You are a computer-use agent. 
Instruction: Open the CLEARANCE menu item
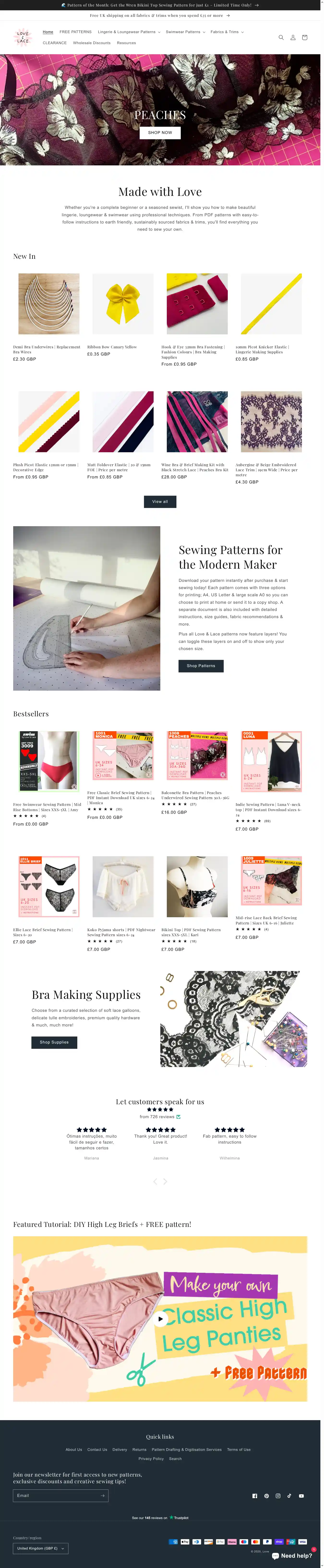pyautogui.click(x=55, y=43)
